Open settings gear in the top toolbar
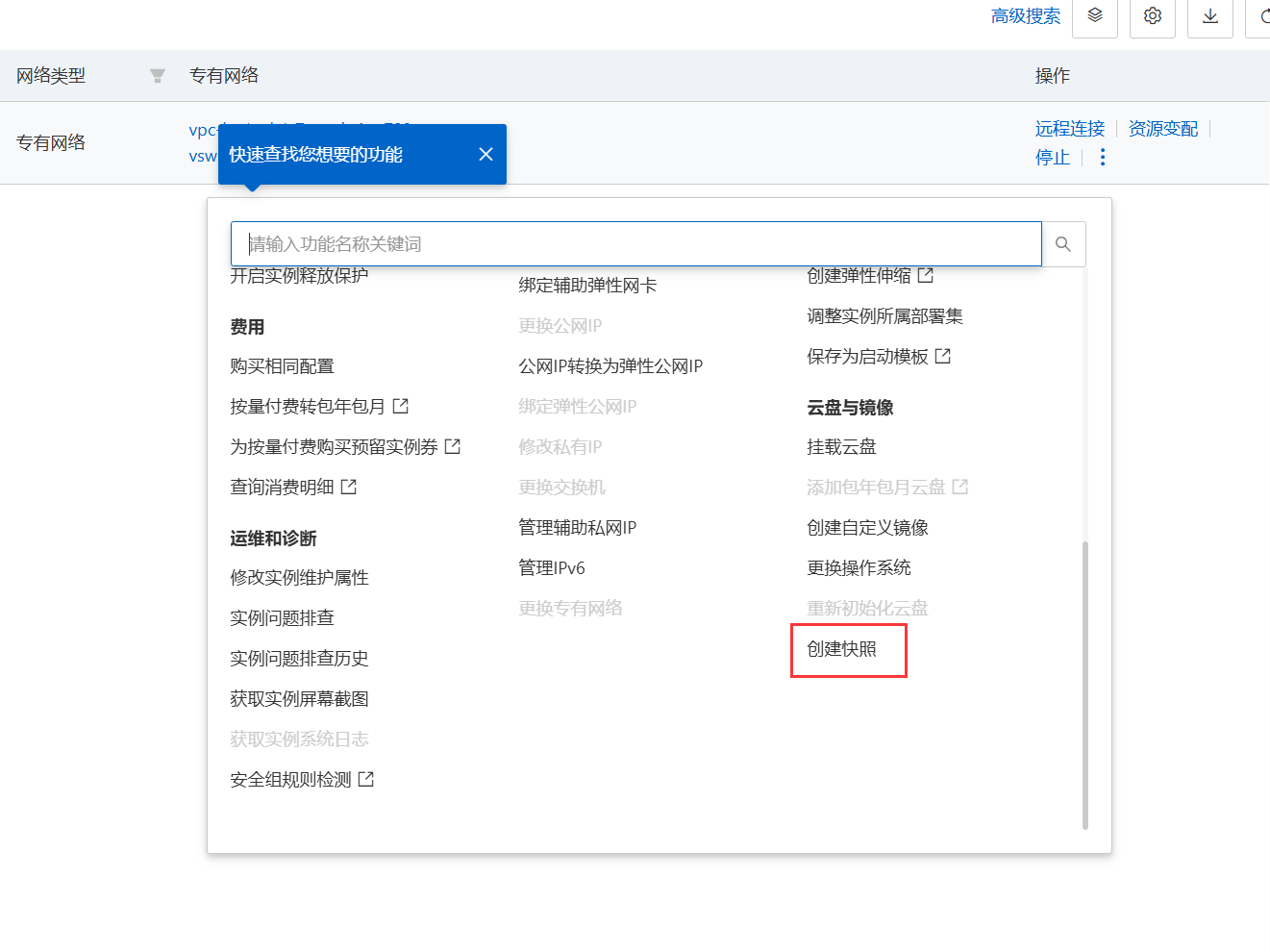1270x952 pixels. point(1153,16)
